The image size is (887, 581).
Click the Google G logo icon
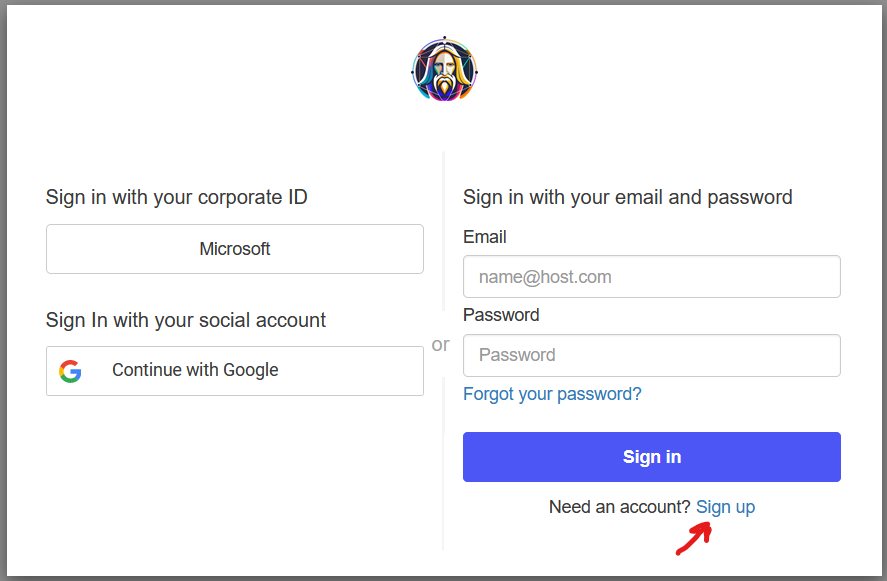click(70, 371)
